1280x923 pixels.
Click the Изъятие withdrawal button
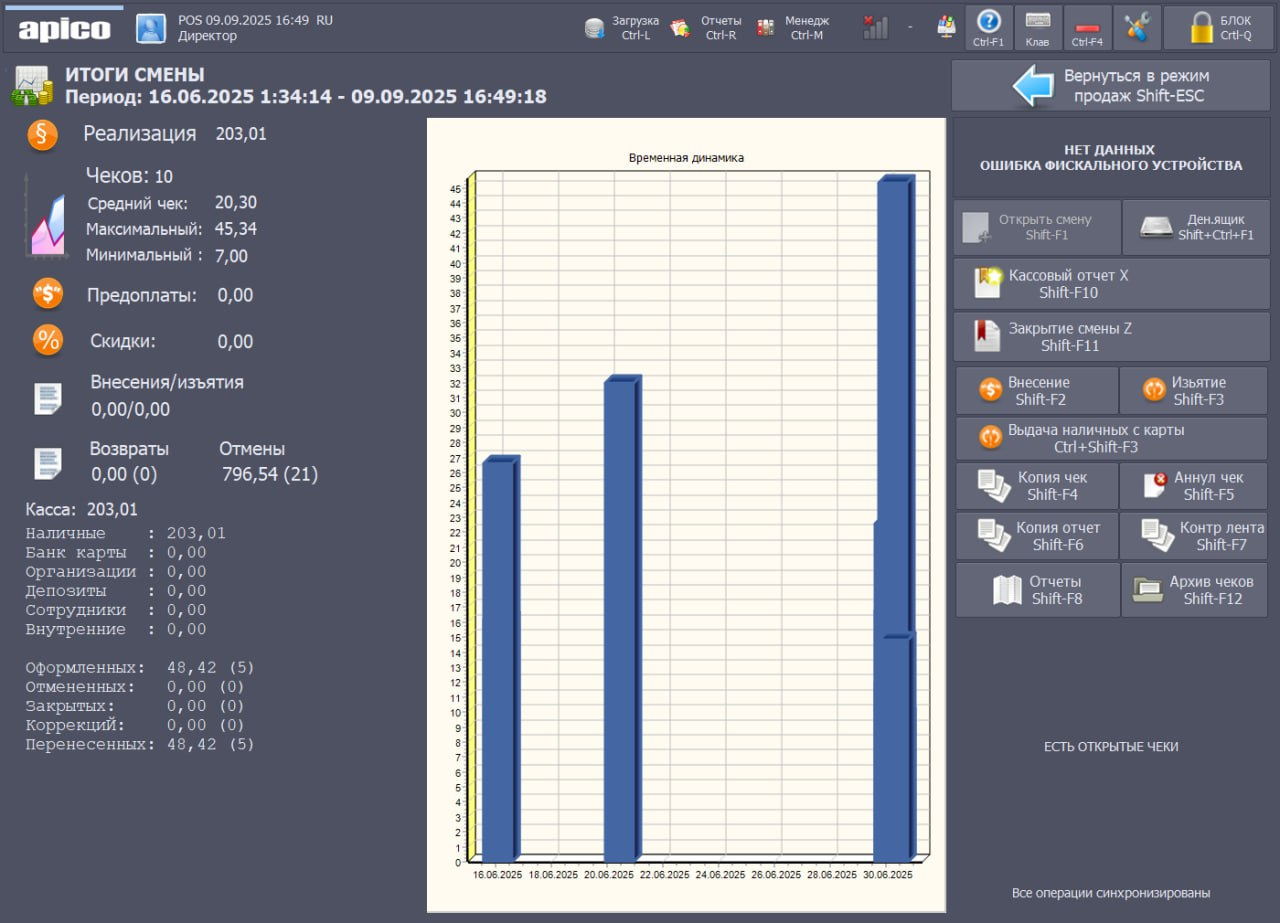1193,390
